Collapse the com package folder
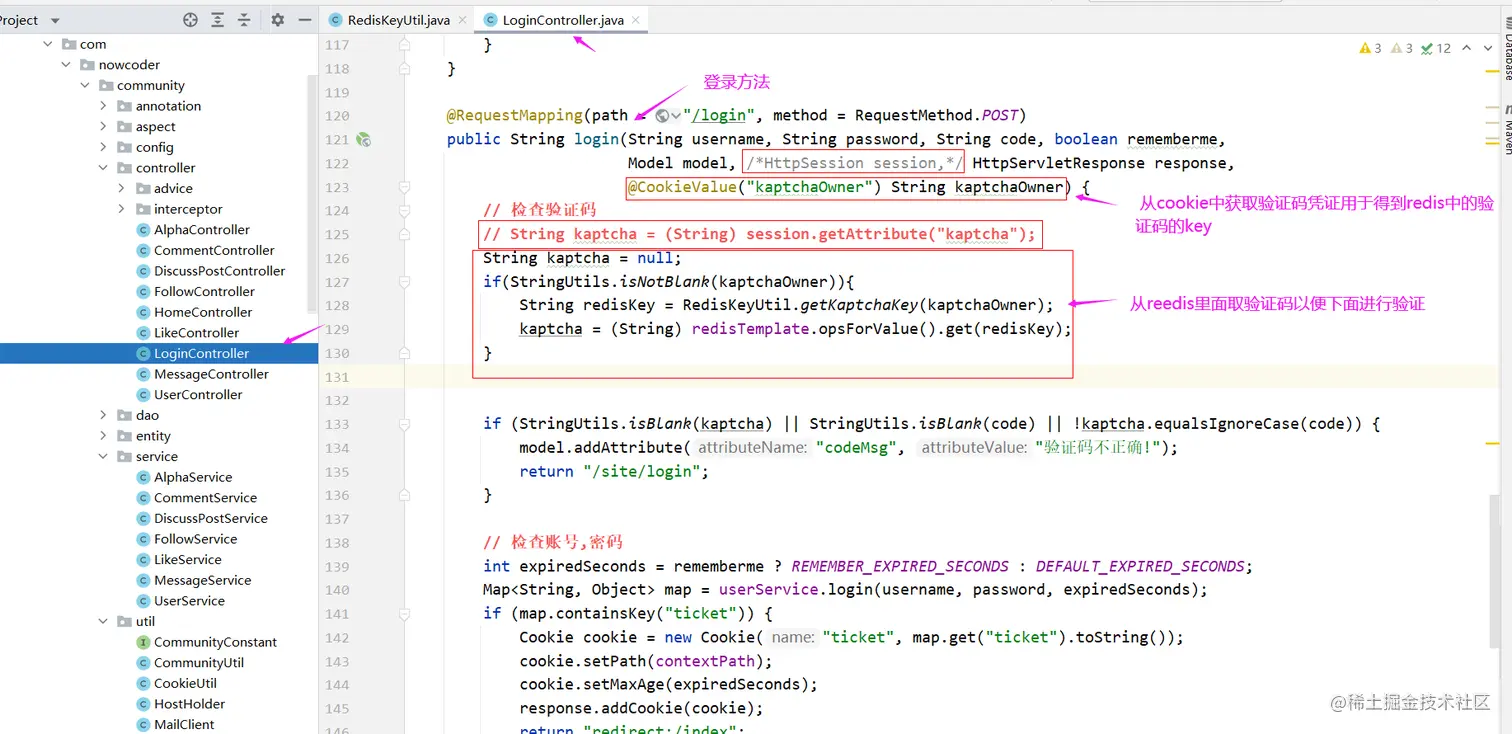This screenshot has width=1512, height=734. pyautogui.click(x=47, y=44)
